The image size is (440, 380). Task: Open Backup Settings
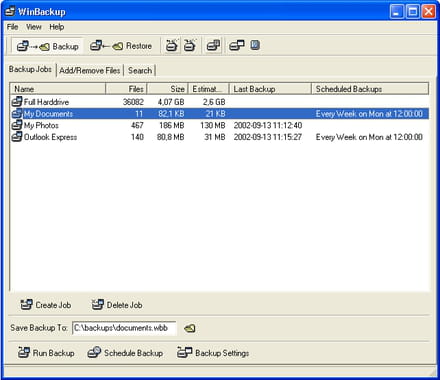(213, 353)
